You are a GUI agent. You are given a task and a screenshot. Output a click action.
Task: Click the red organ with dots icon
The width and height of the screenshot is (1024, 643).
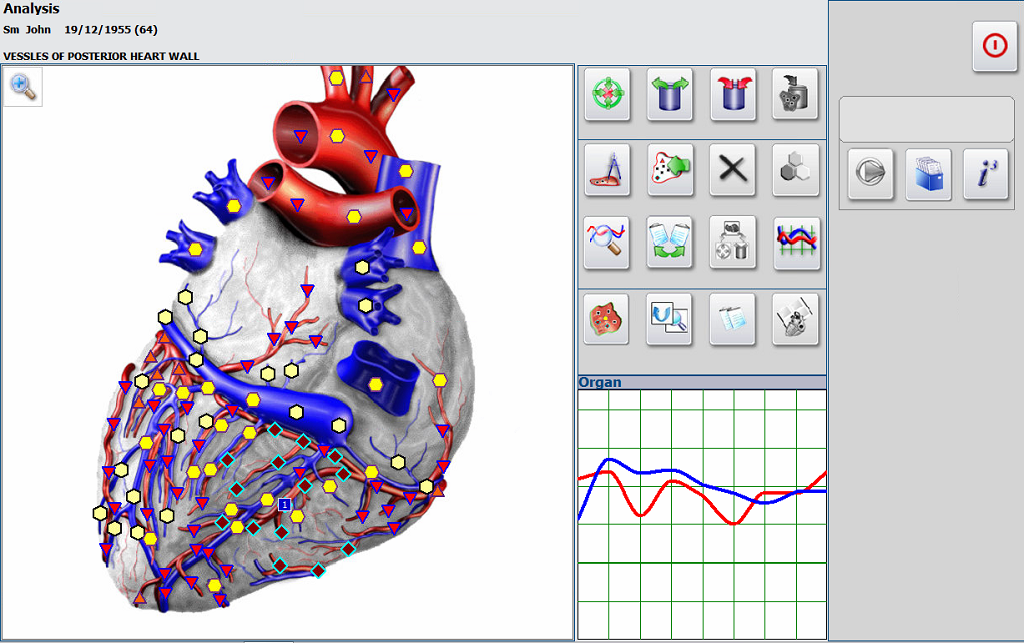point(607,319)
